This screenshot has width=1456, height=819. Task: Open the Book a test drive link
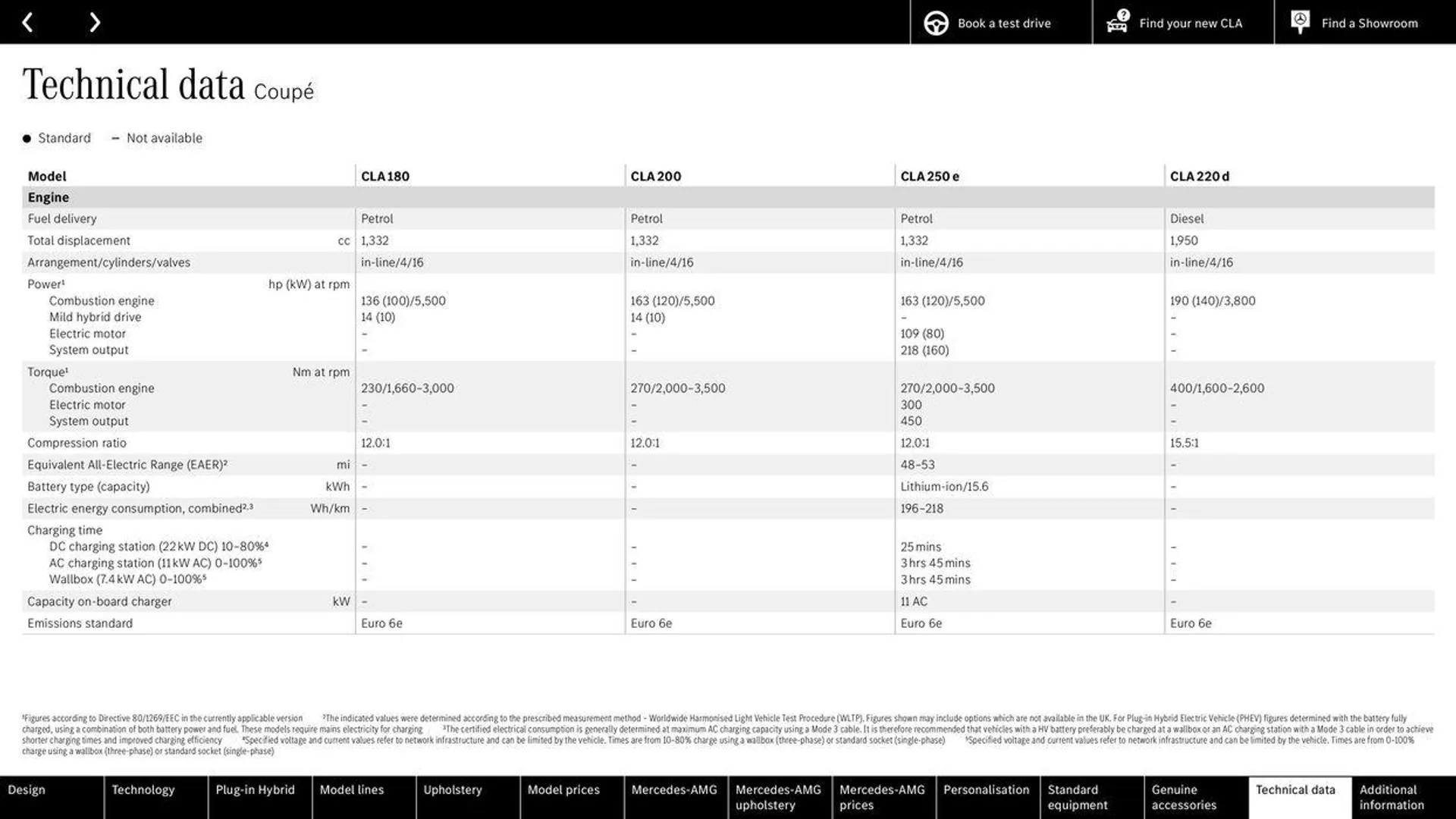pyautogui.click(x=1001, y=23)
